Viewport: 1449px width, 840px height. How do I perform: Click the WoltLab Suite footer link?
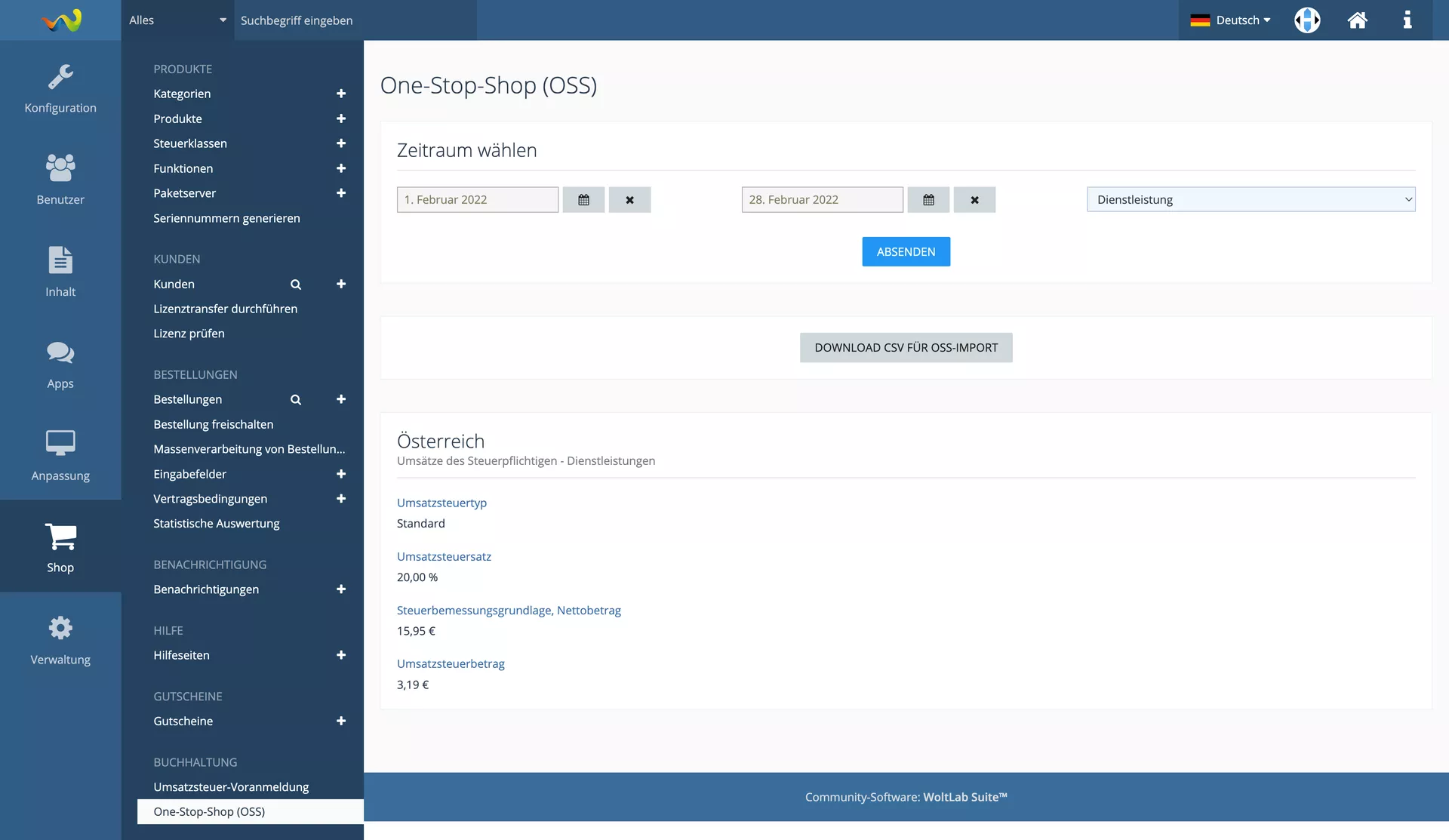[x=964, y=797]
